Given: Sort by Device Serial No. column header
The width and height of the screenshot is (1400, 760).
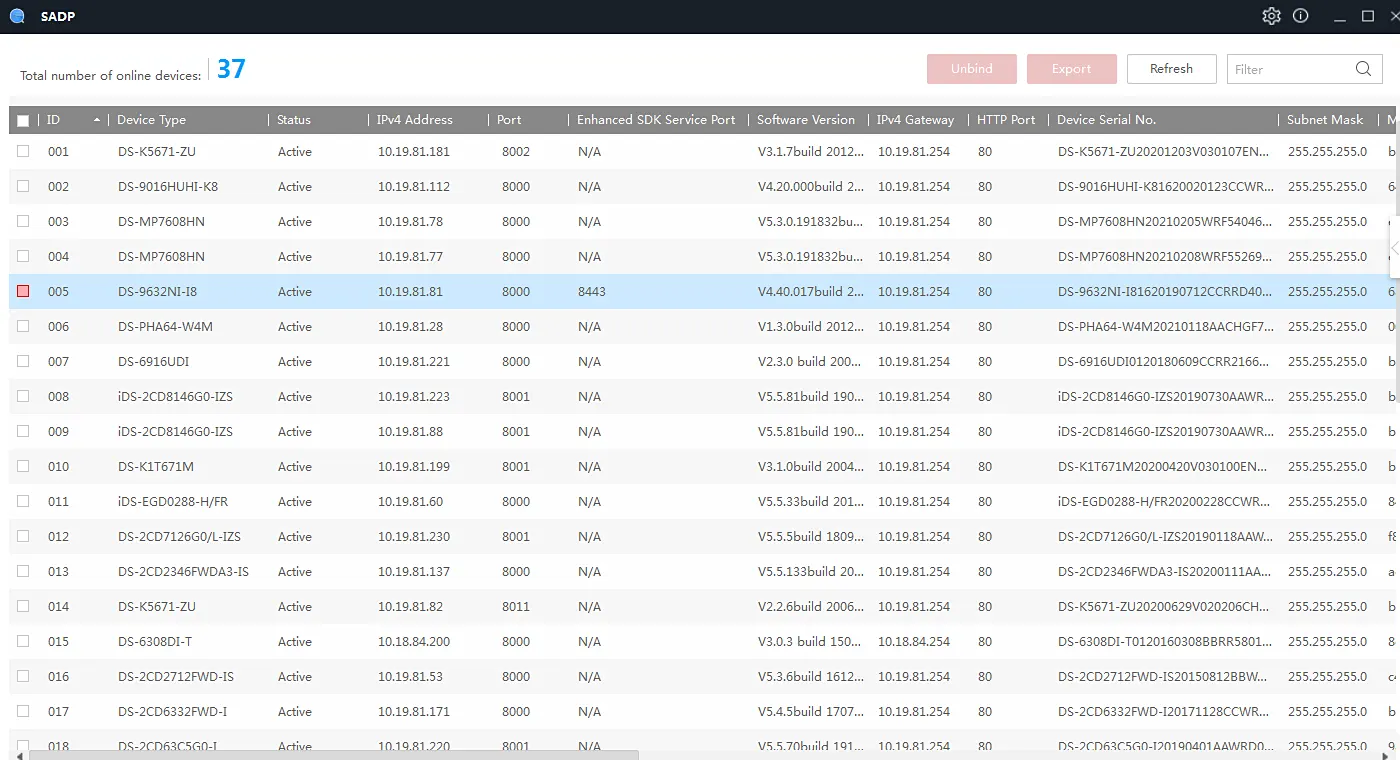Looking at the screenshot, I should [1107, 120].
